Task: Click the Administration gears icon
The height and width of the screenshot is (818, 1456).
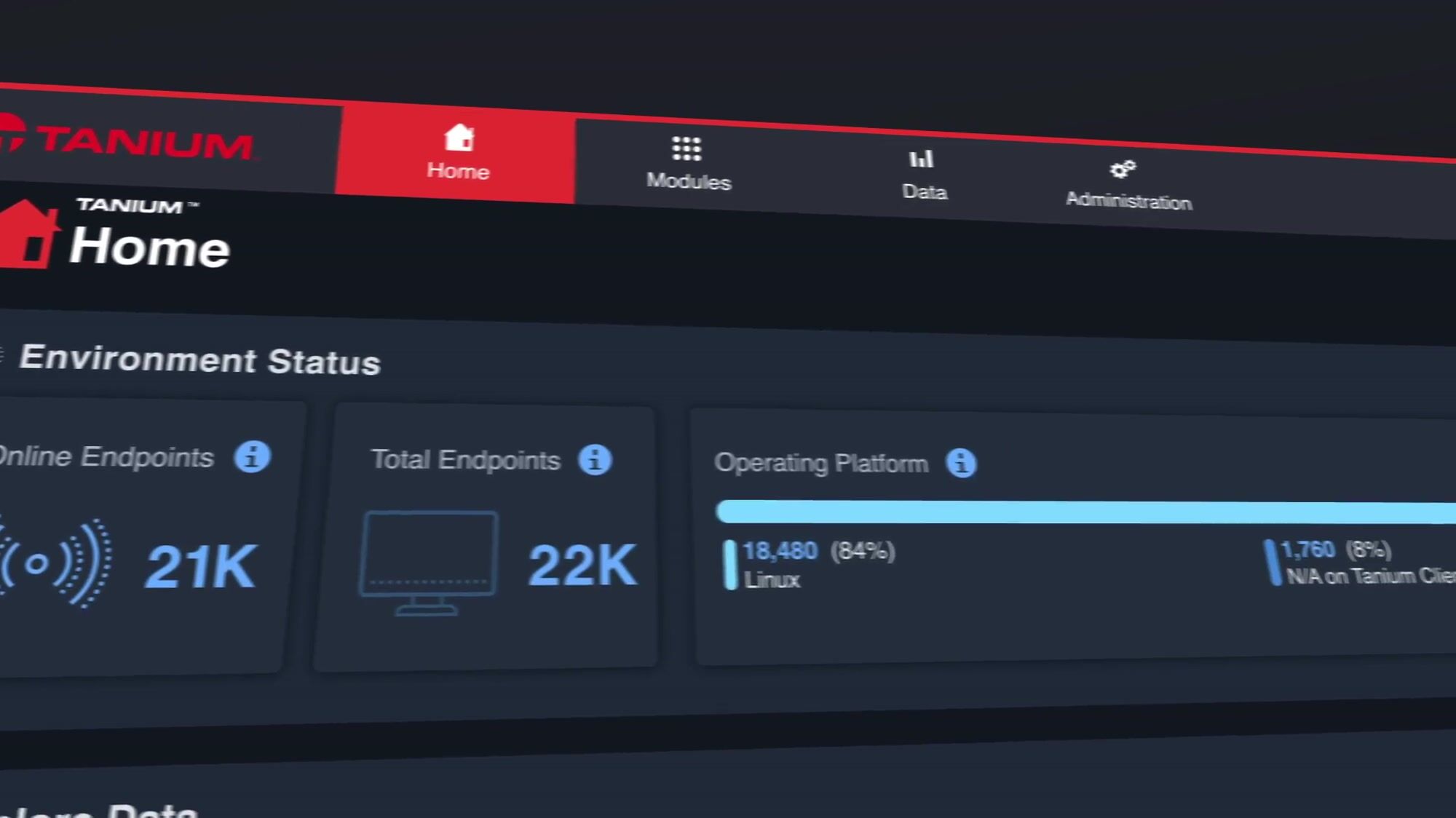Action: click(1122, 169)
